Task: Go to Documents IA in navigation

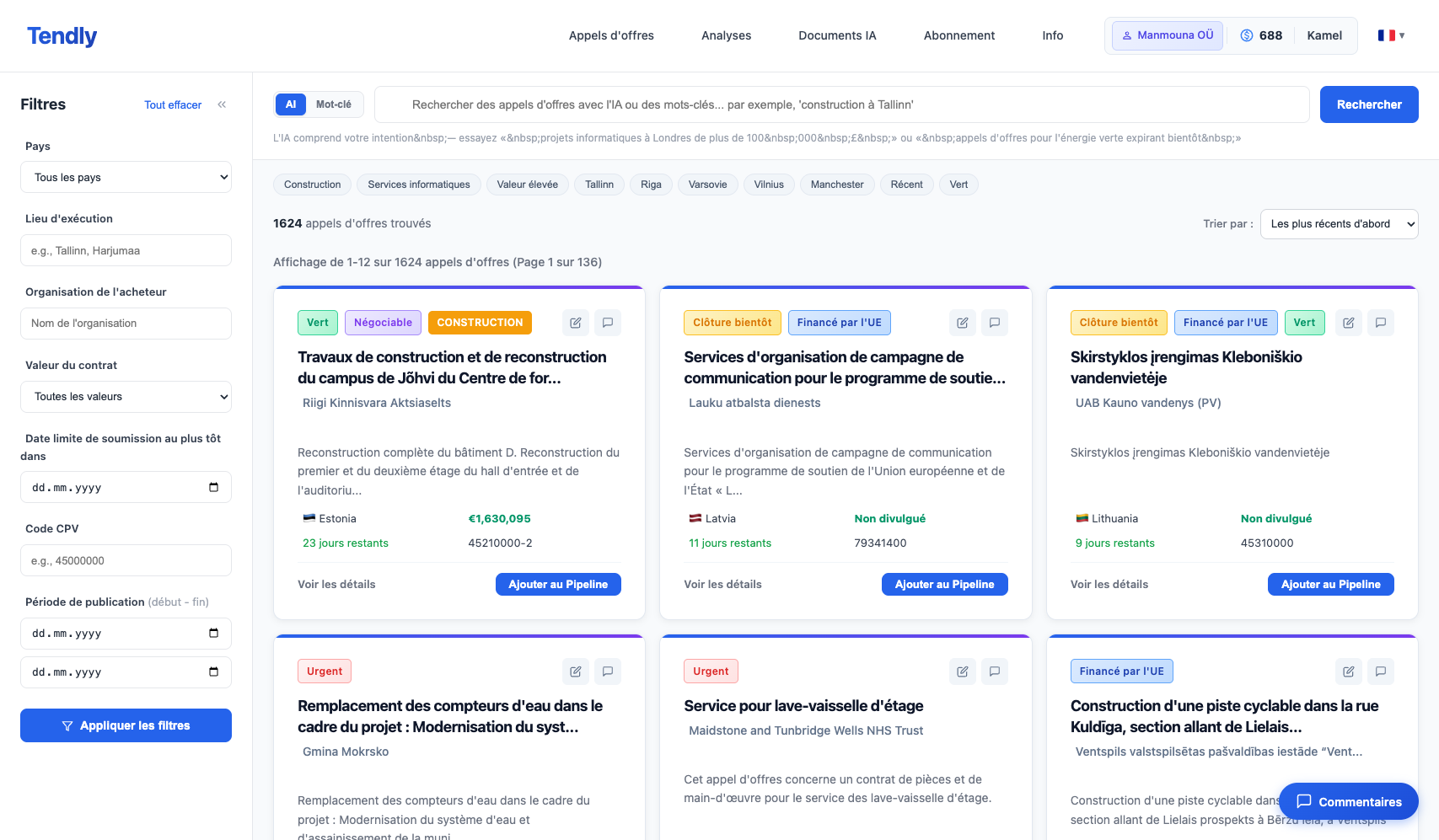Action: tap(837, 35)
